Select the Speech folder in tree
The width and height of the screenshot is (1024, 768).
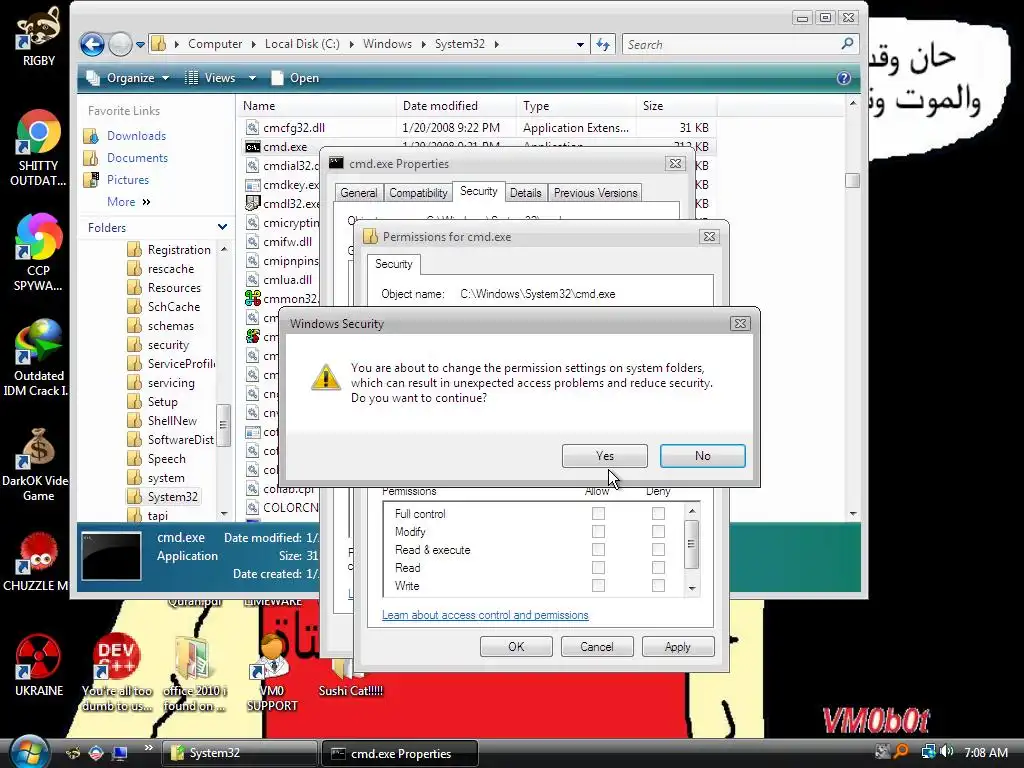point(167,458)
